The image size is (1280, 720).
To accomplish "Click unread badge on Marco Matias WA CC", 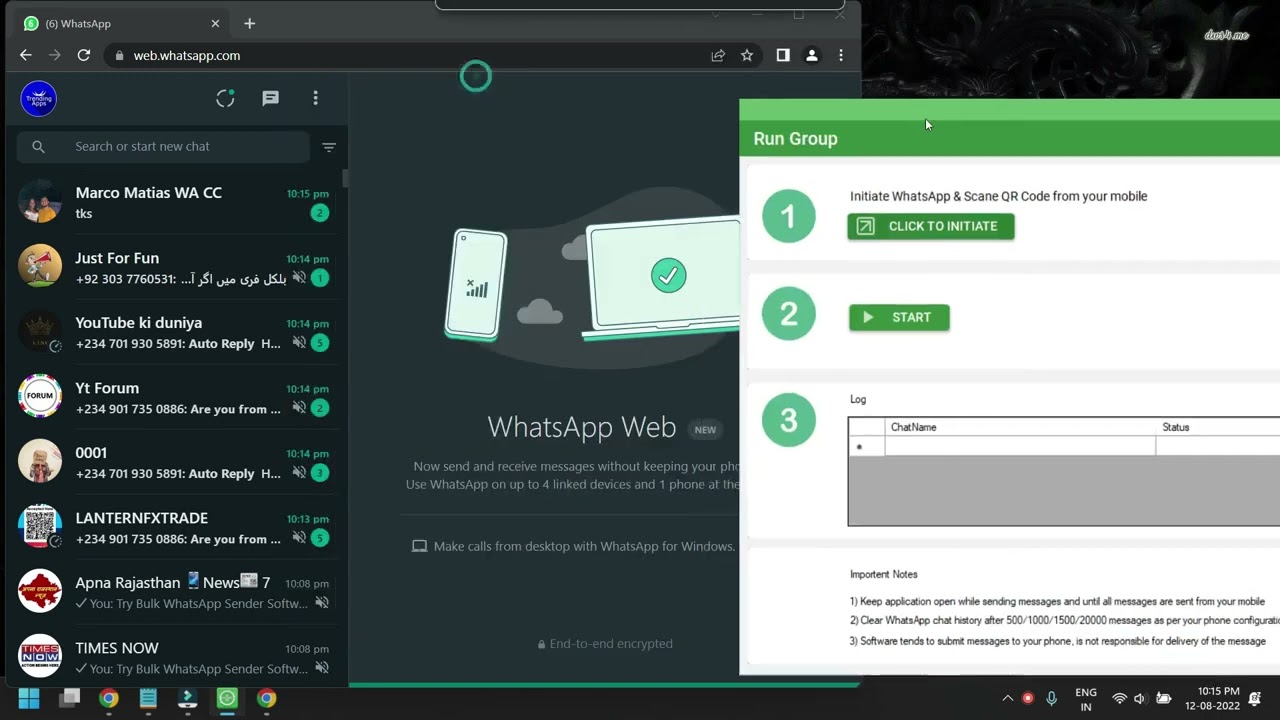I will [320, 213].
